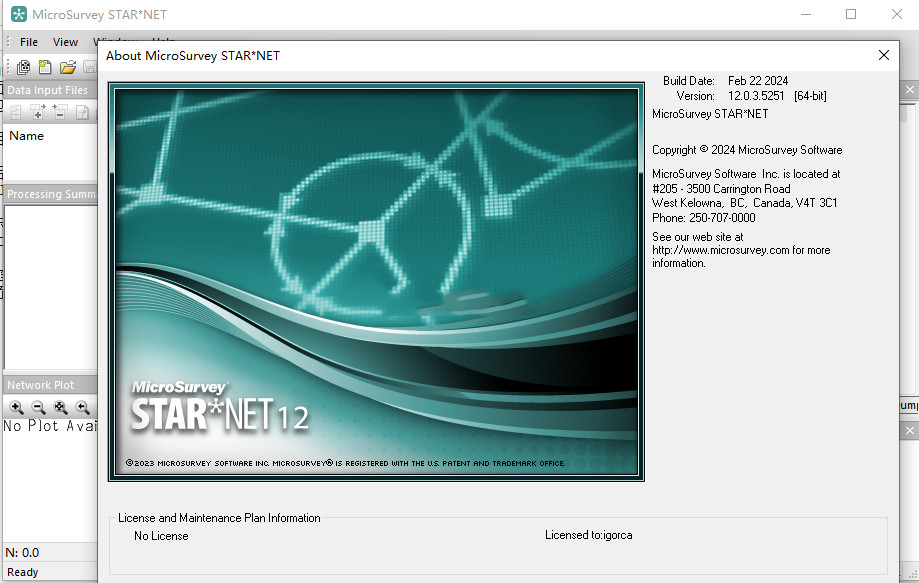This screenshot has width=919, height=583.
Task: Click the [64-bit] label
Action: click(x=810, y=96)
